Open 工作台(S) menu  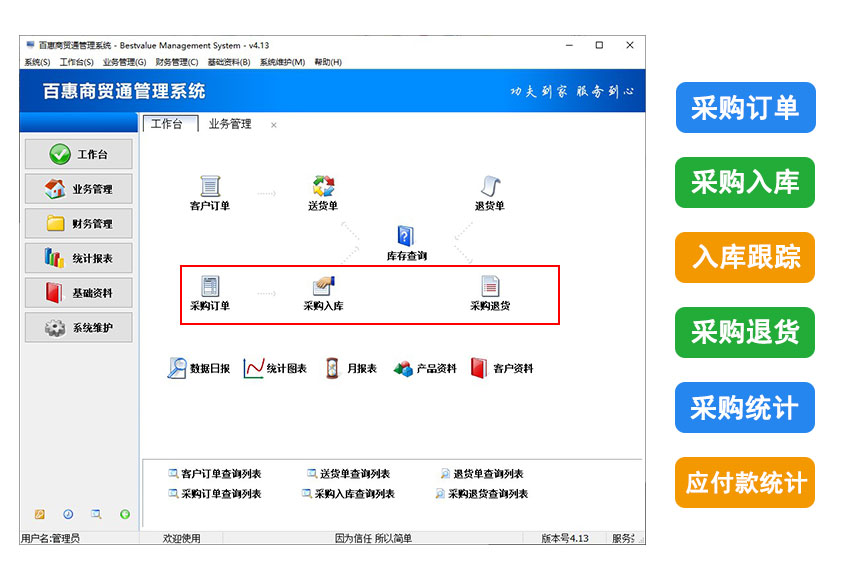point(76,62)
